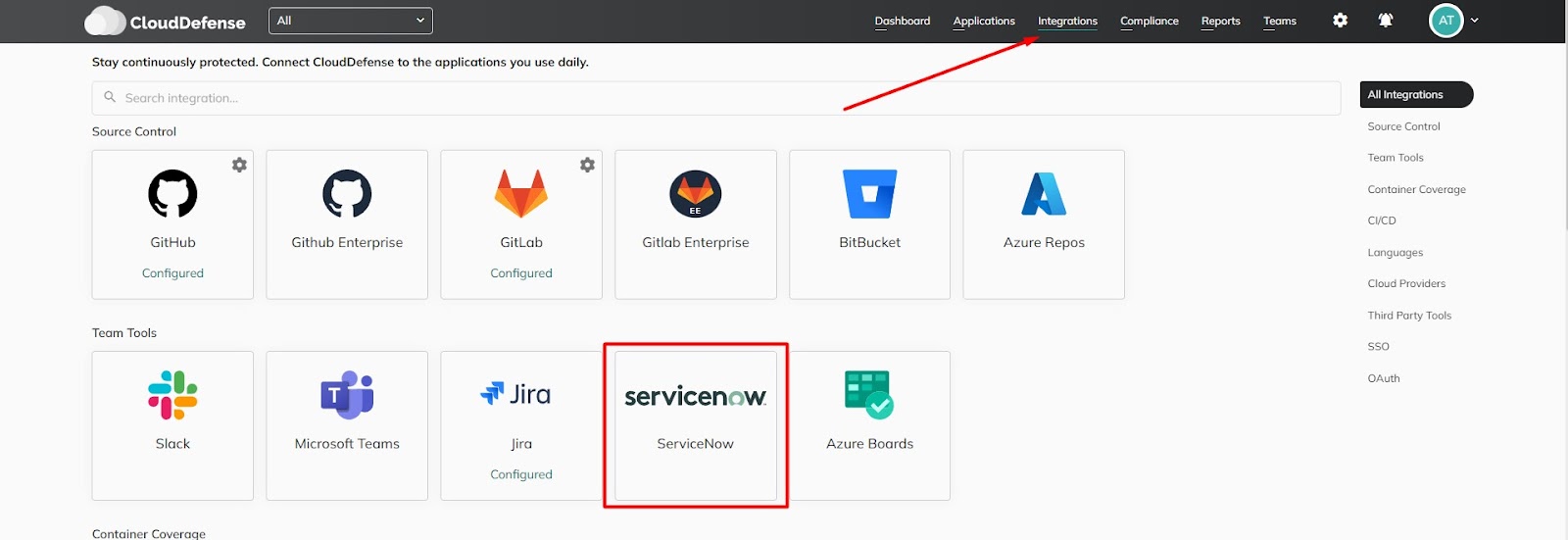Filter by CI/CD category
The image size is (1568, 540).
point(1382,221)
